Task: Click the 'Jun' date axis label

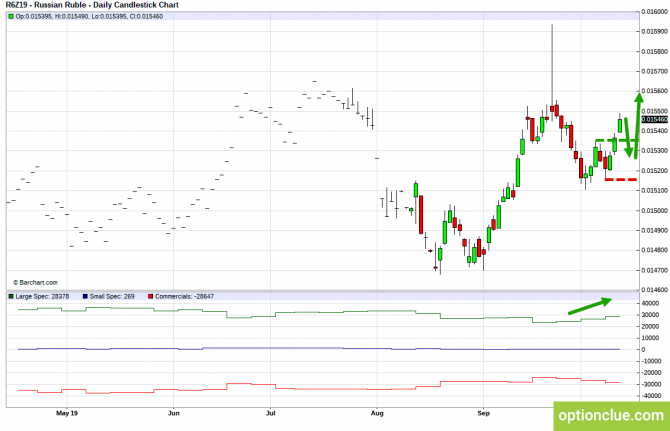Action: click(173, 413)
